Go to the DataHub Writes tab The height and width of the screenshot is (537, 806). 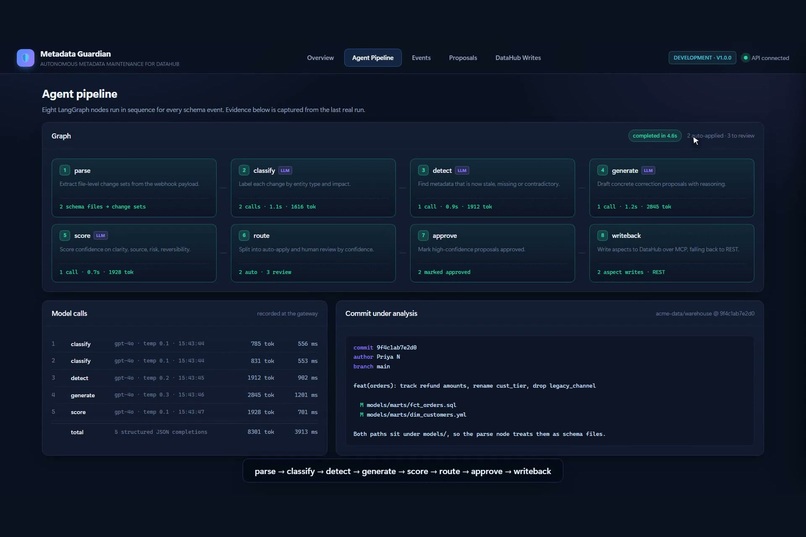pos(518,58)
